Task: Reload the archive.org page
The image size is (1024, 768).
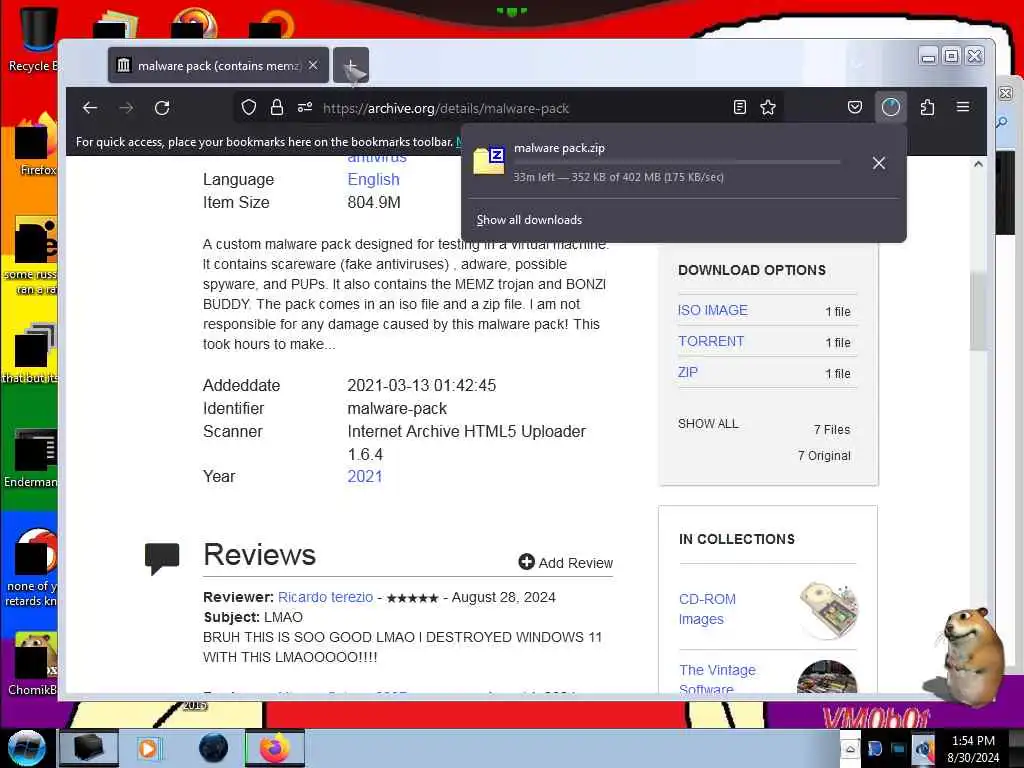Action: [x=162, y=108]
